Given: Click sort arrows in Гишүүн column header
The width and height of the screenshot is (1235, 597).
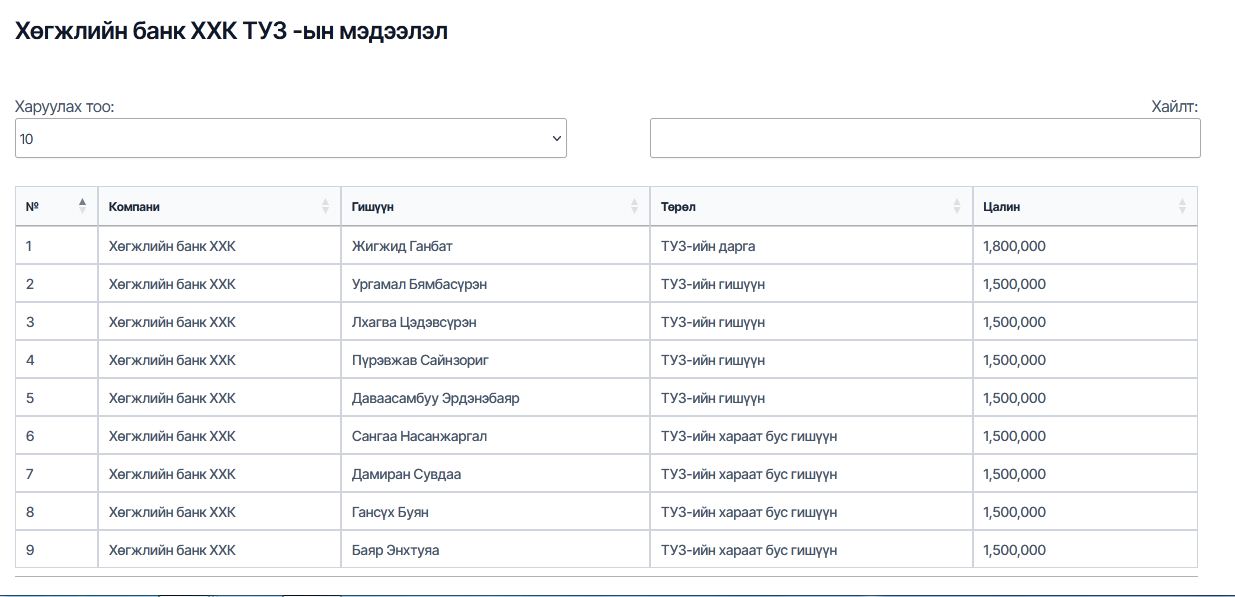Looking at the screenshot, I should click(x=634, y=206).
